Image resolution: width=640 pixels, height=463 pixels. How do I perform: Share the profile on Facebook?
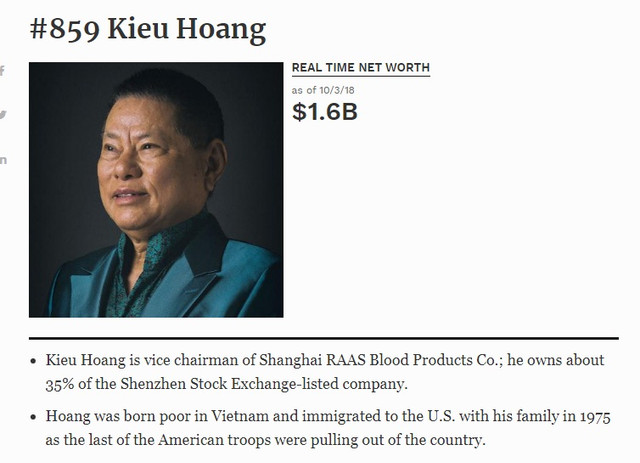[x=2, y=71]
